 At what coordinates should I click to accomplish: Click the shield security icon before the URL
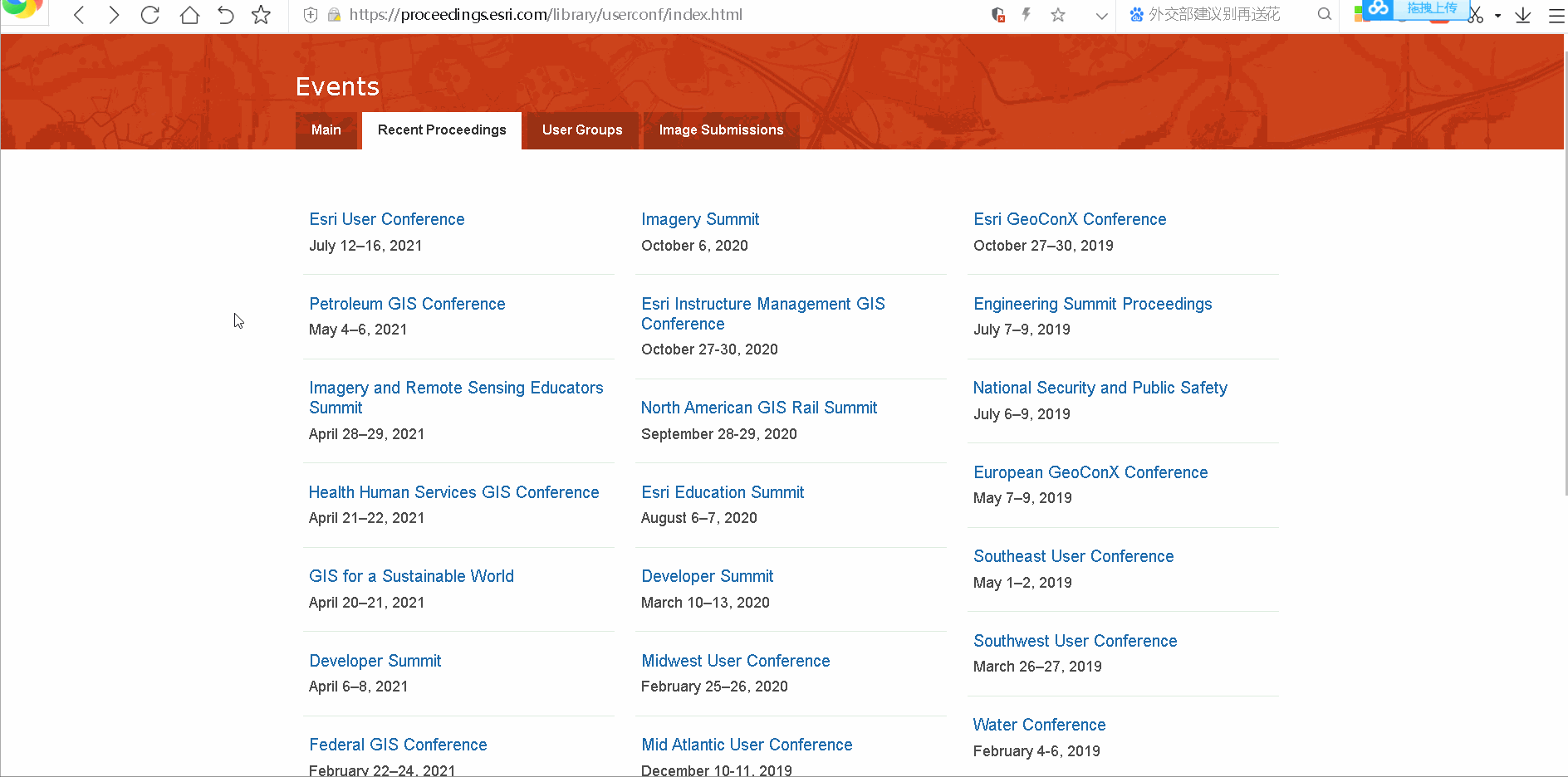click(311, 15)
